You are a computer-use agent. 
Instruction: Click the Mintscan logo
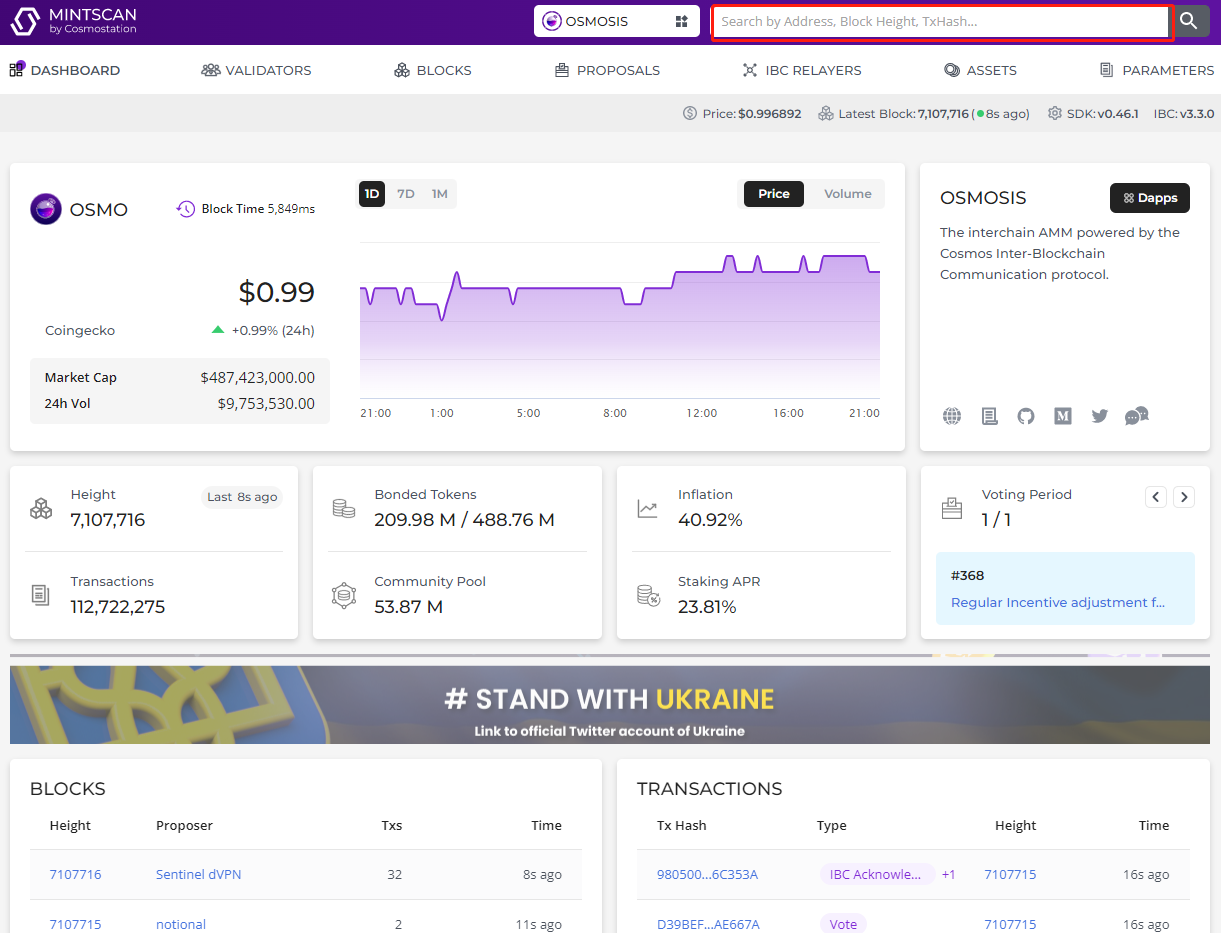coord(74,21)
